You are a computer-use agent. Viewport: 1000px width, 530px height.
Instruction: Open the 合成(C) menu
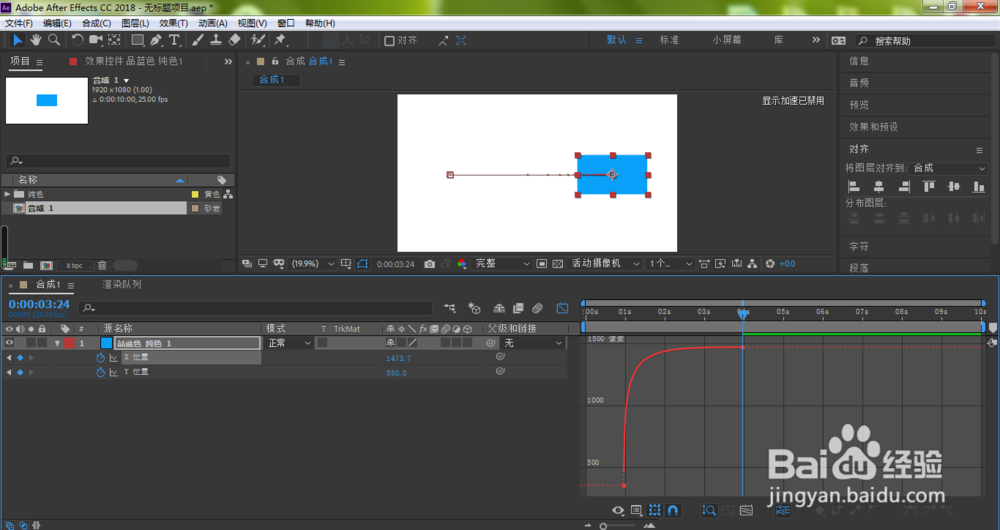pos(96,23)
